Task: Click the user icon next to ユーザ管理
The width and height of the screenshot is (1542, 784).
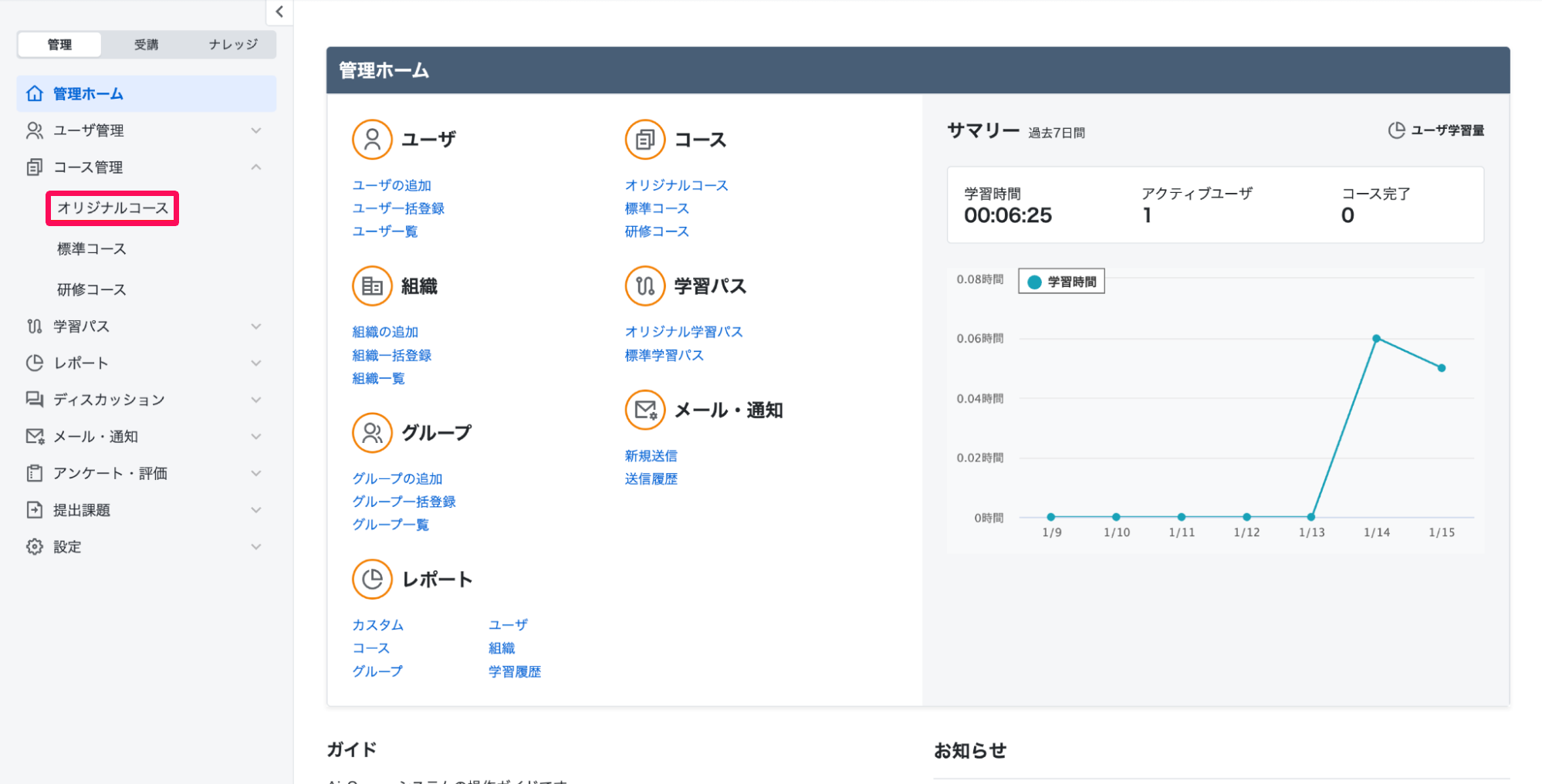Action: [x=35, y=130]
